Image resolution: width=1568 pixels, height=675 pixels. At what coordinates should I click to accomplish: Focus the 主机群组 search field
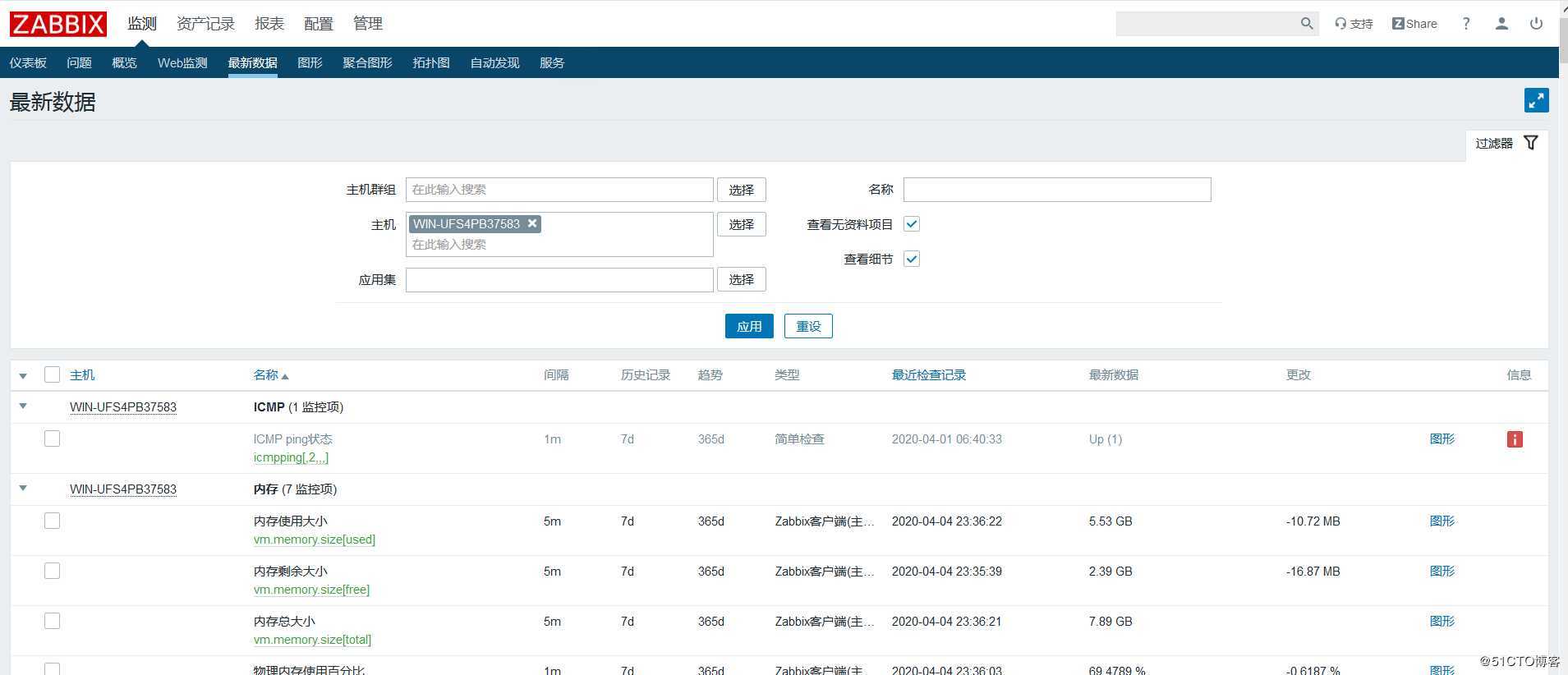click(559, 190)
